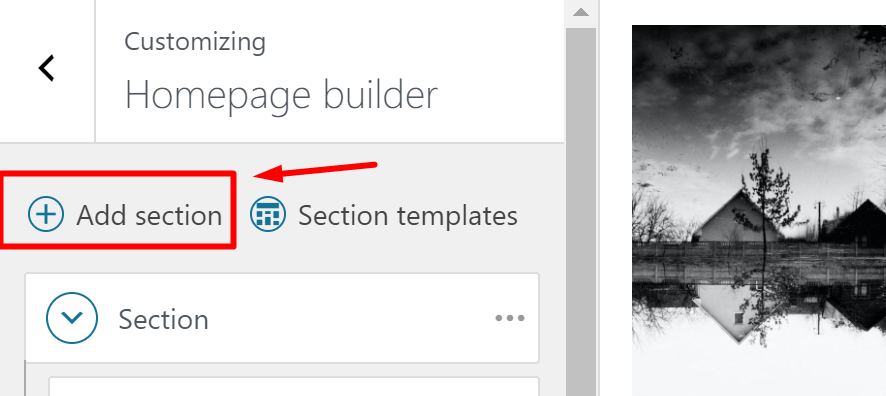Click the scrollbar up arrow
The width and height of the screenshot is (886, 396).
tap(581, 12)
